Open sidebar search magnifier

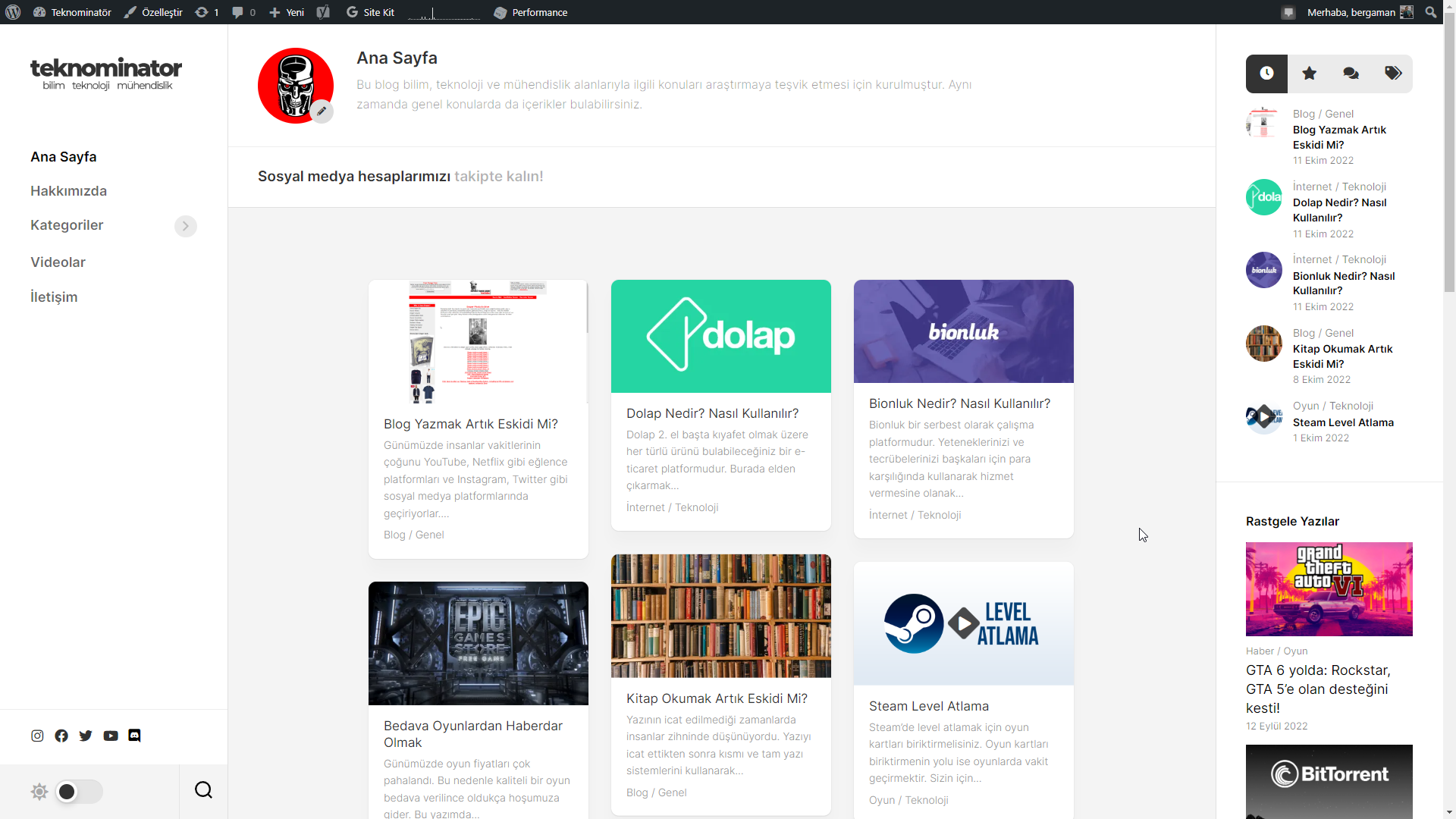(203, 790)
